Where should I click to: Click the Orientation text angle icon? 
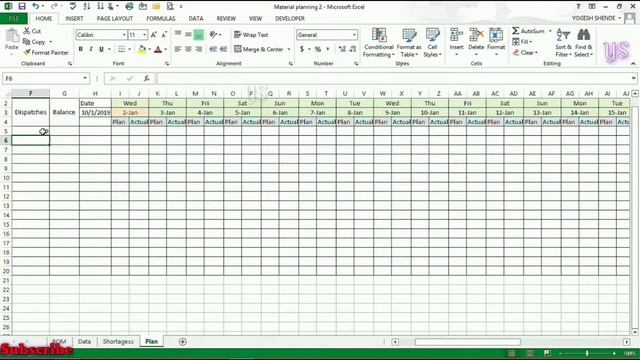pyautogui.click(x=213, y=35)
